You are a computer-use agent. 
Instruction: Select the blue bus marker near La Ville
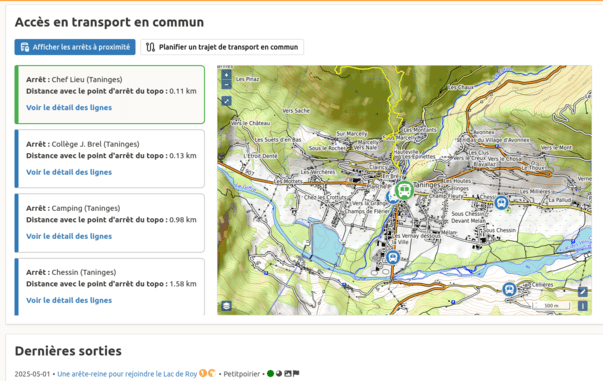(393, 257)
